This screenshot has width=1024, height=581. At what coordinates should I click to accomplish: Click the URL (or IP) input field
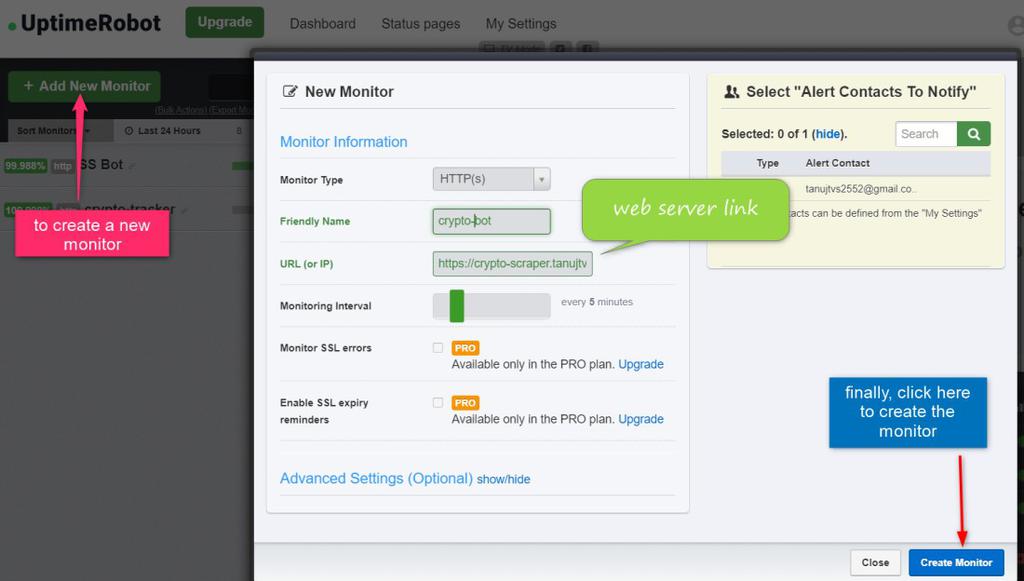point(512,264)
